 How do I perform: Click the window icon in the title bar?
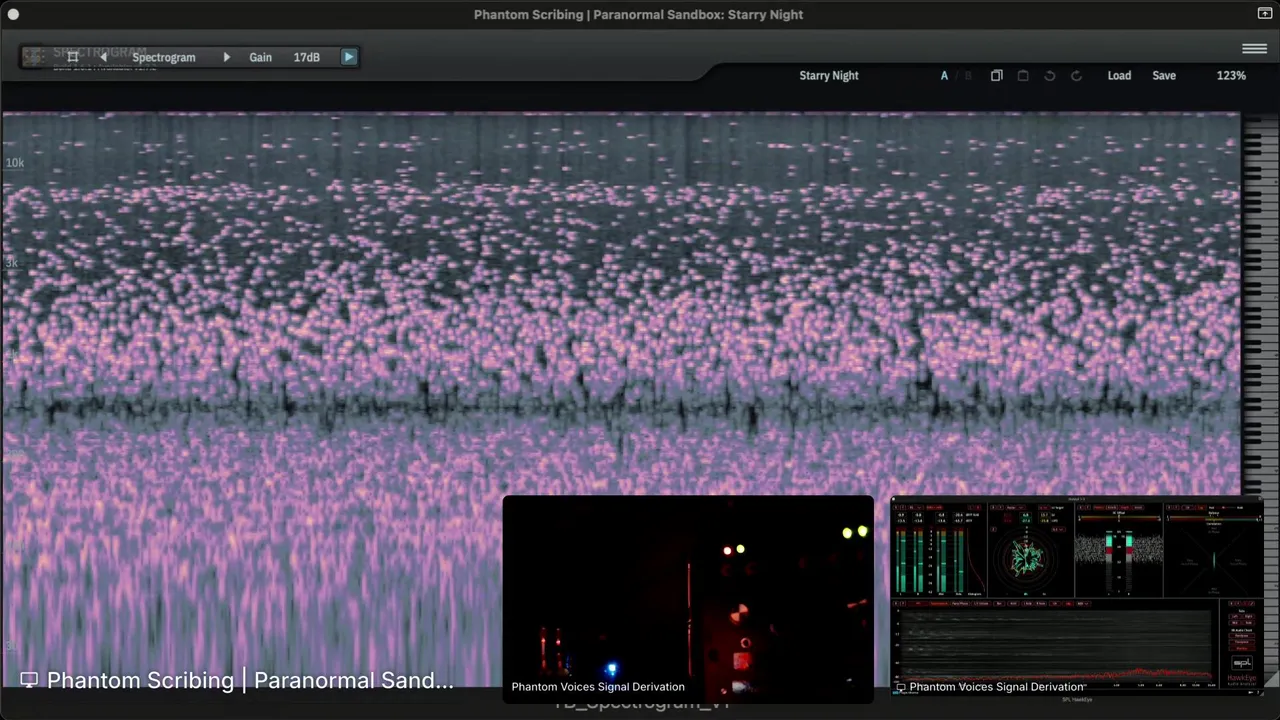click(x=1265, y=14)
